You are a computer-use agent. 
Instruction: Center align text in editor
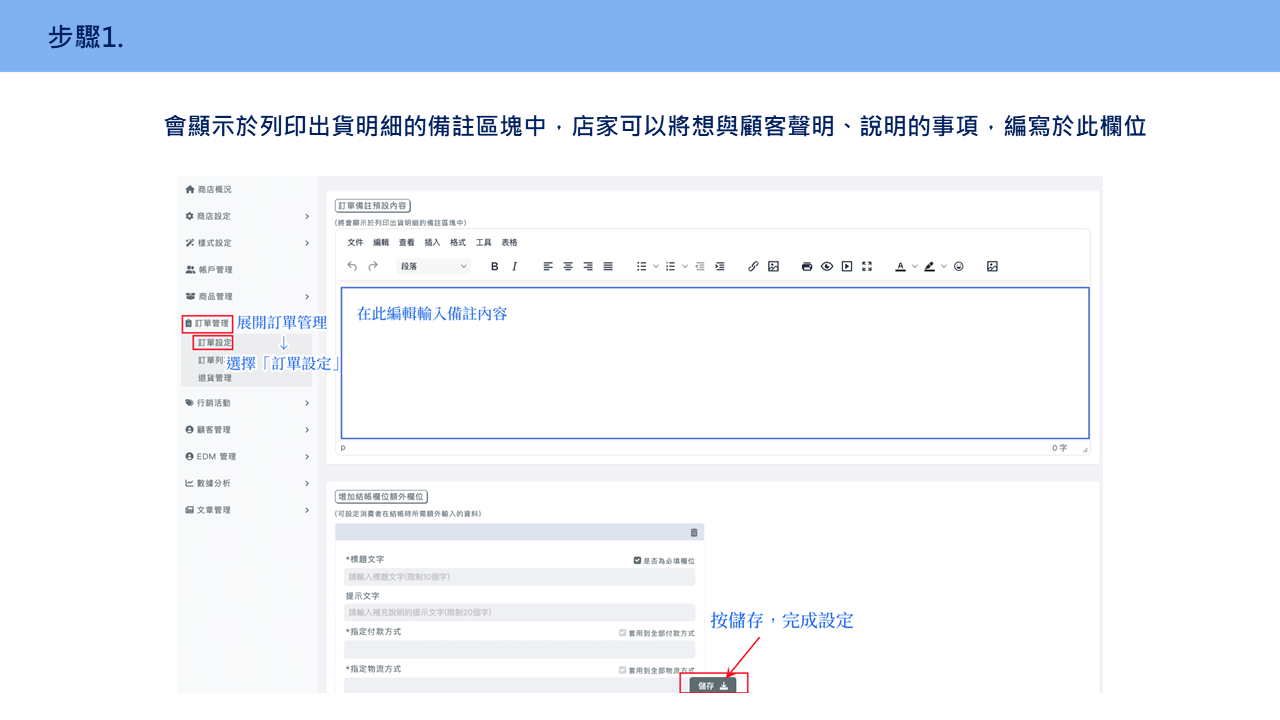(568, 266)
